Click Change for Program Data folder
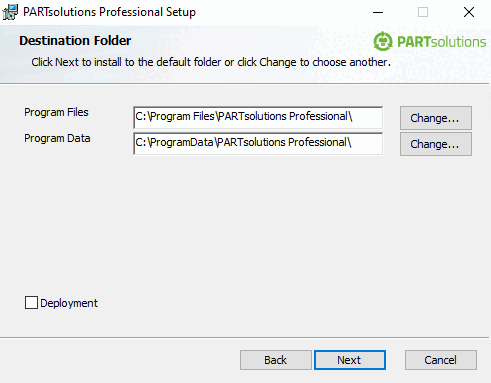 [x=436, y=144]
